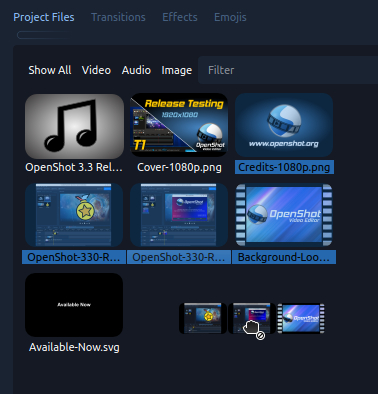Filter project files by Video
This screenshot has width=378, height=394.
coord(96,70)
